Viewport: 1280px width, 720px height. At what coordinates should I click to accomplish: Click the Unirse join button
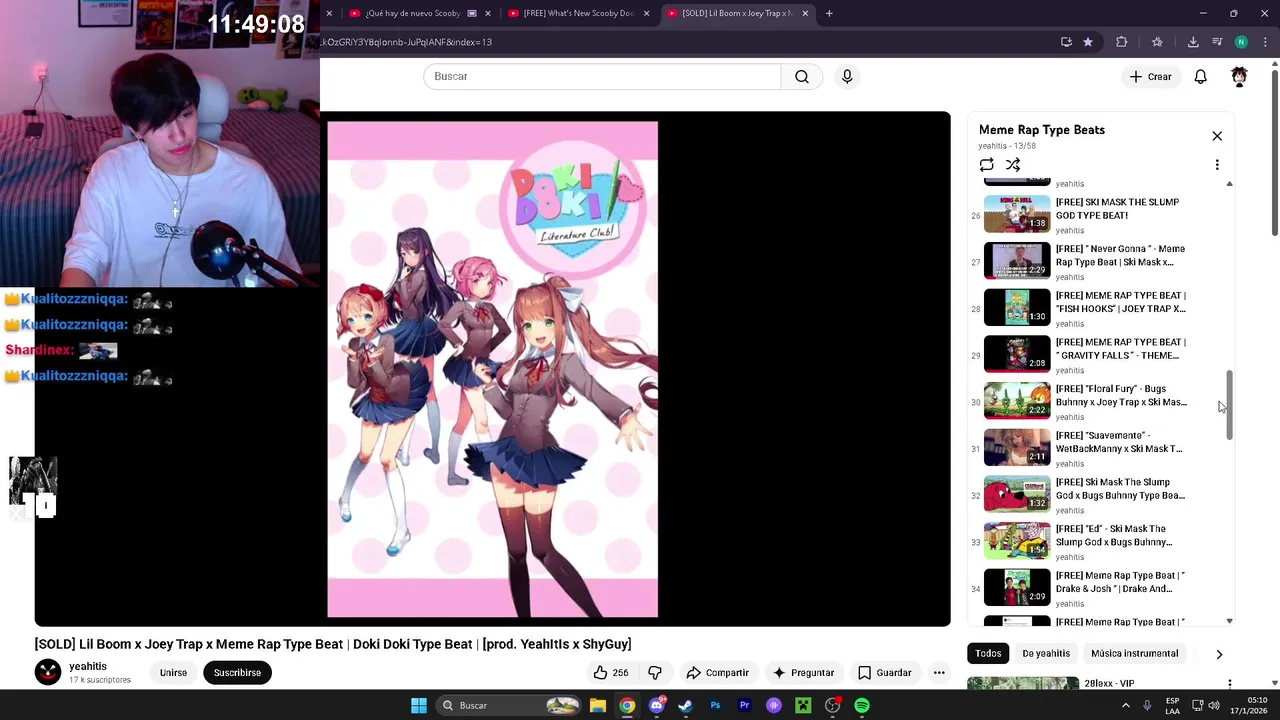(173, 673)
